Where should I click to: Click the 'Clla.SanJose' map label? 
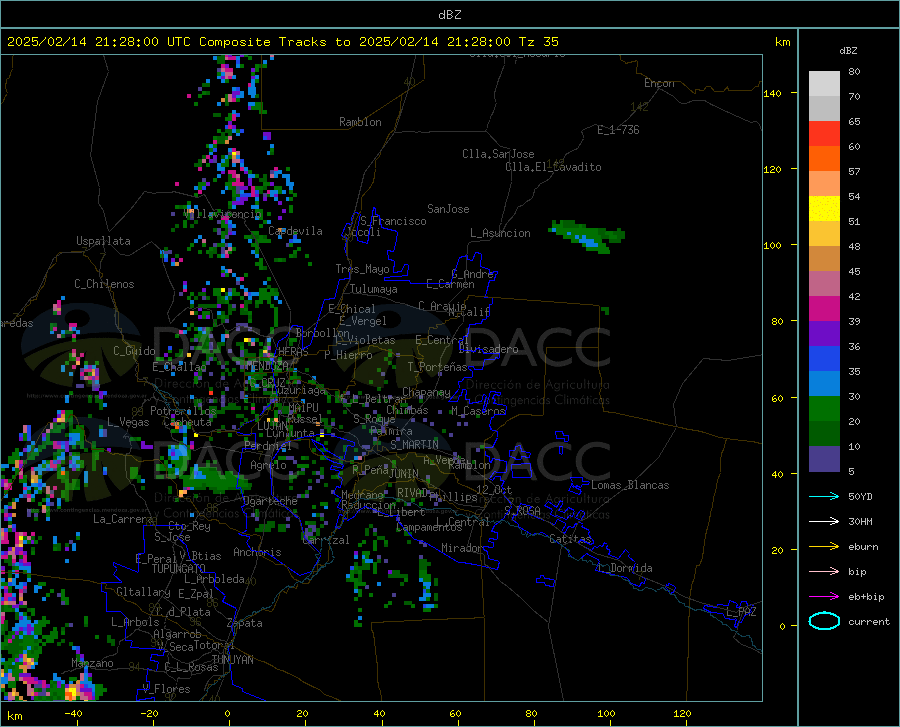coord(498,154)
